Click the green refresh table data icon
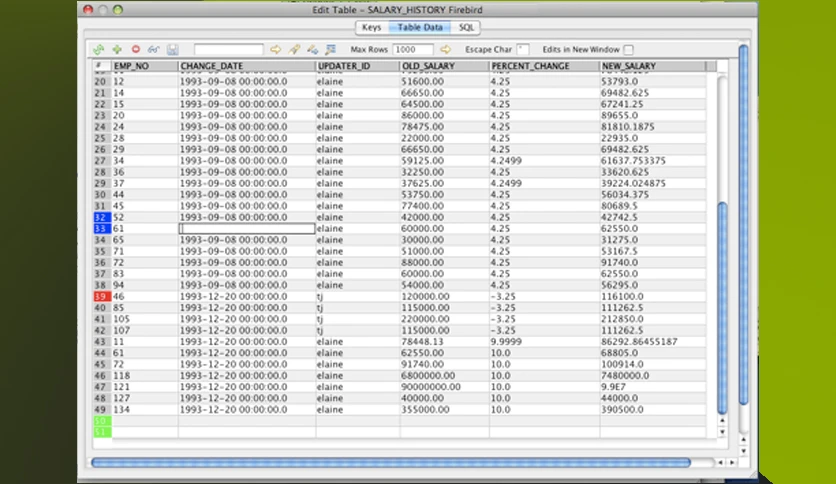Screen dimensions: 836x484 click(99, 50)
